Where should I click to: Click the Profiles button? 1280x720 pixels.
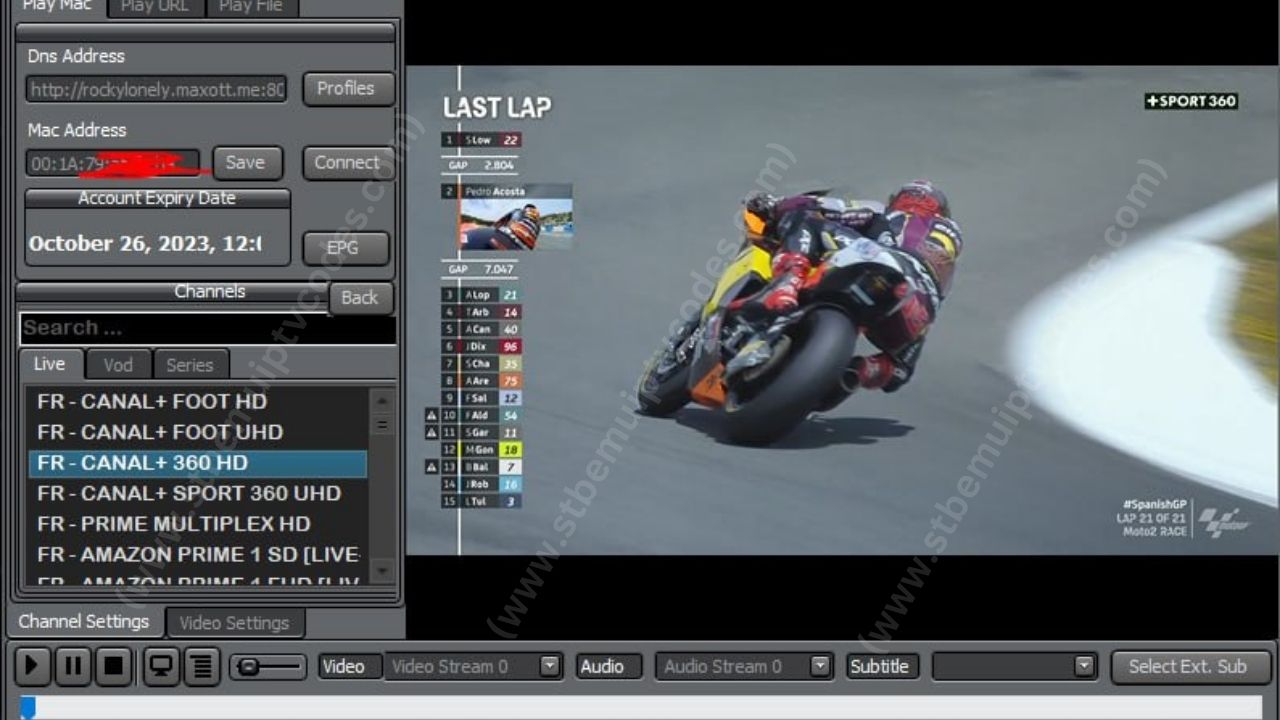pos(346,88)
